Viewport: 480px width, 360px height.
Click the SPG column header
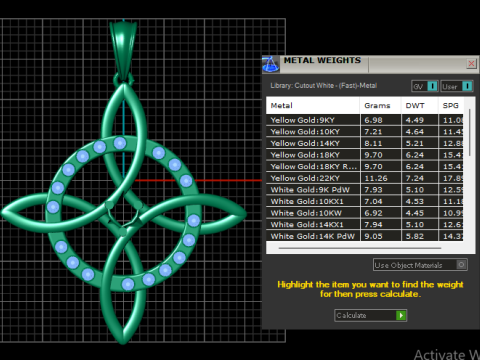(x=451, y=106)
